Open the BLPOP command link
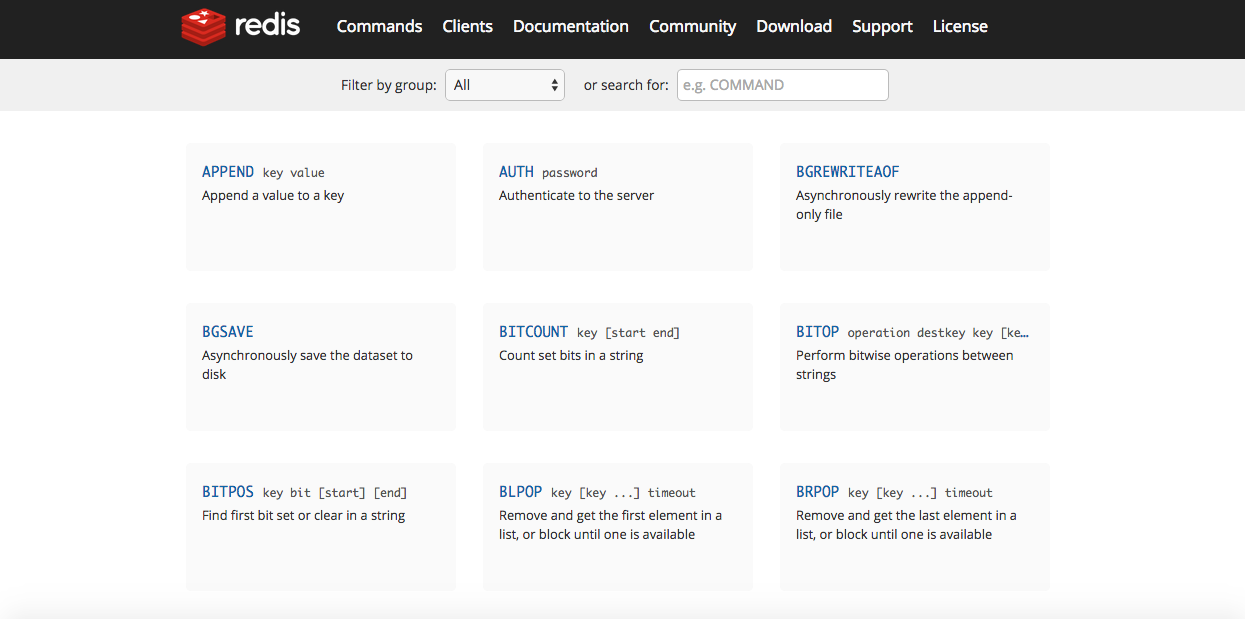This screenshot has height=619, width=1245. click(x=521, y=492)
